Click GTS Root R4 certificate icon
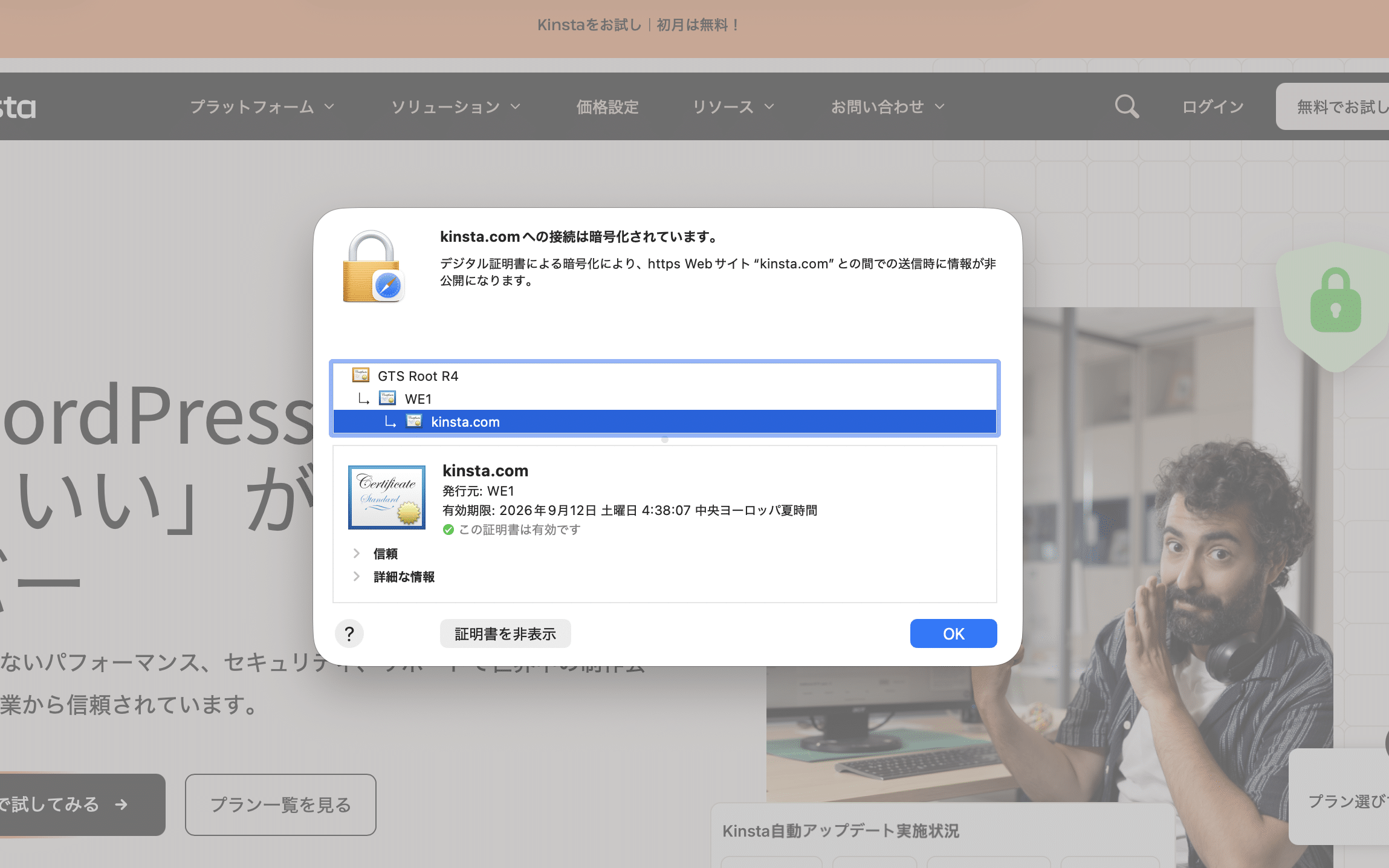Screen dimensions: 1389x868 pyautogui.click(x=361, y=375)
